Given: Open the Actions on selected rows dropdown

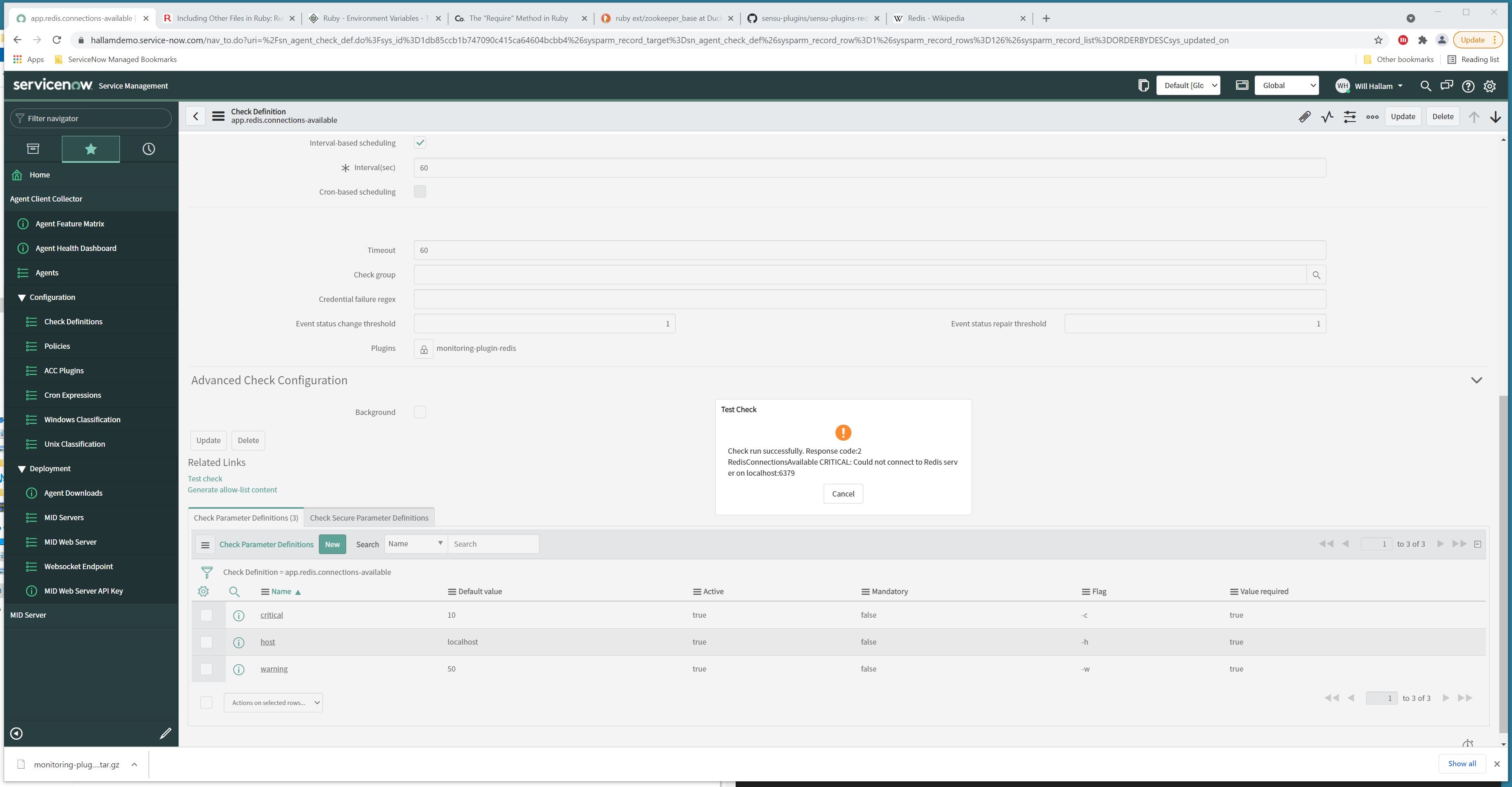Looking at the screenshot, I should coord(273,703).
